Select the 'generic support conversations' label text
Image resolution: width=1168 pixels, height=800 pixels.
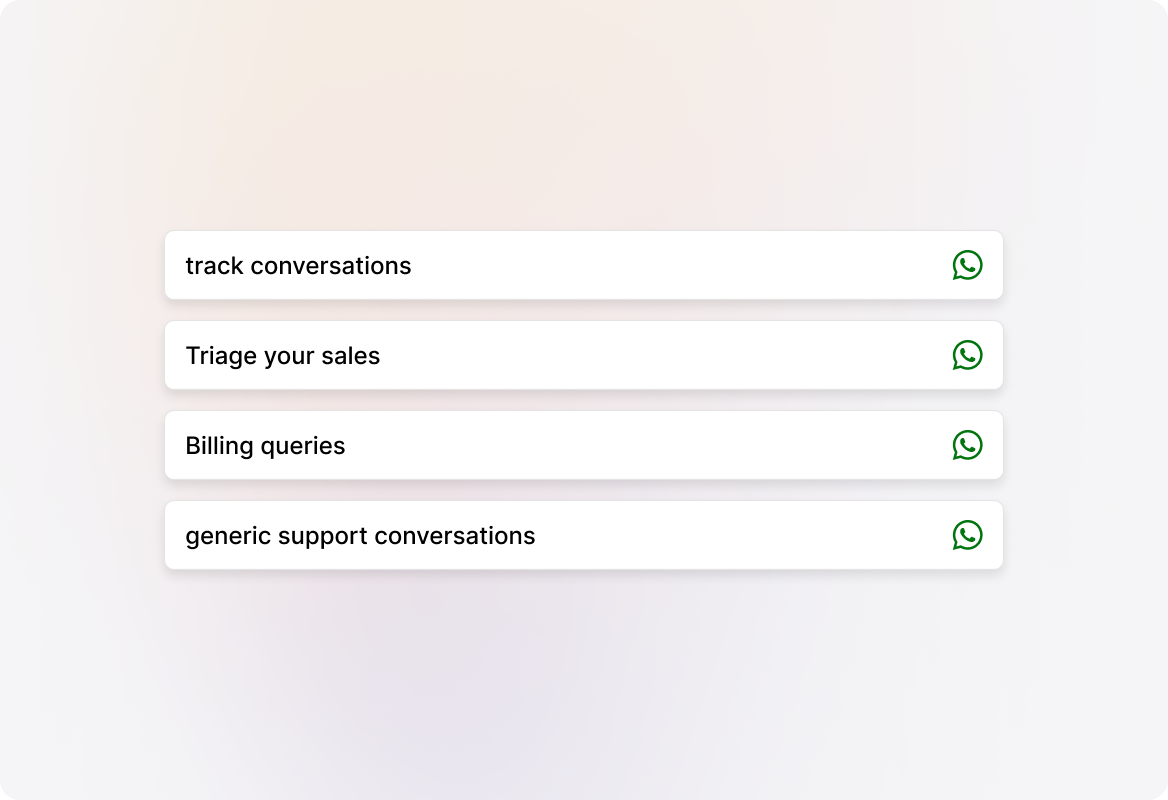[360, 536]
